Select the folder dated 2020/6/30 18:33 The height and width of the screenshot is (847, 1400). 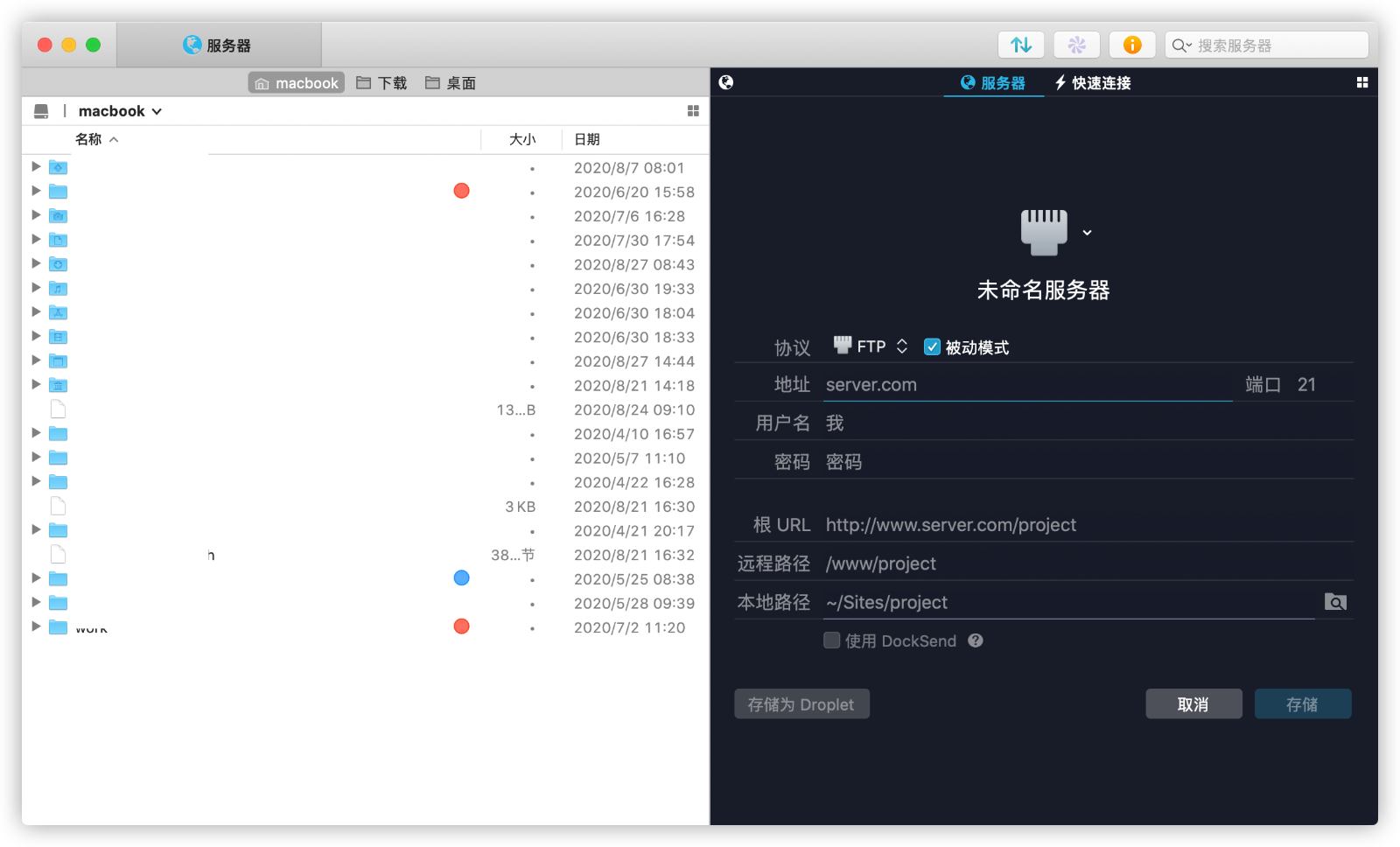(59, 337)
